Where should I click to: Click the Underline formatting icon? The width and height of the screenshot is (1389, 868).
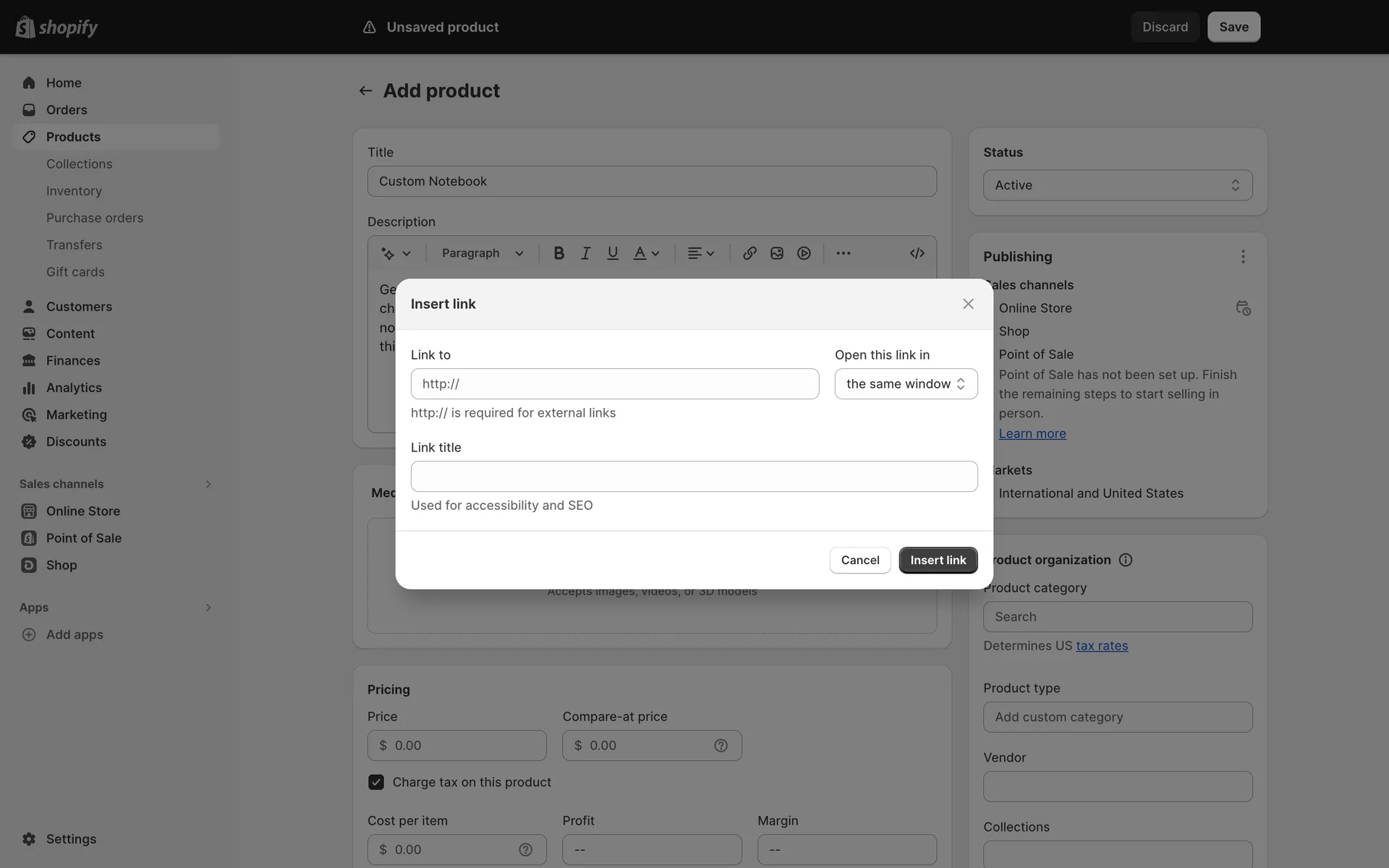pyautogui.click(x=613, y=253)
